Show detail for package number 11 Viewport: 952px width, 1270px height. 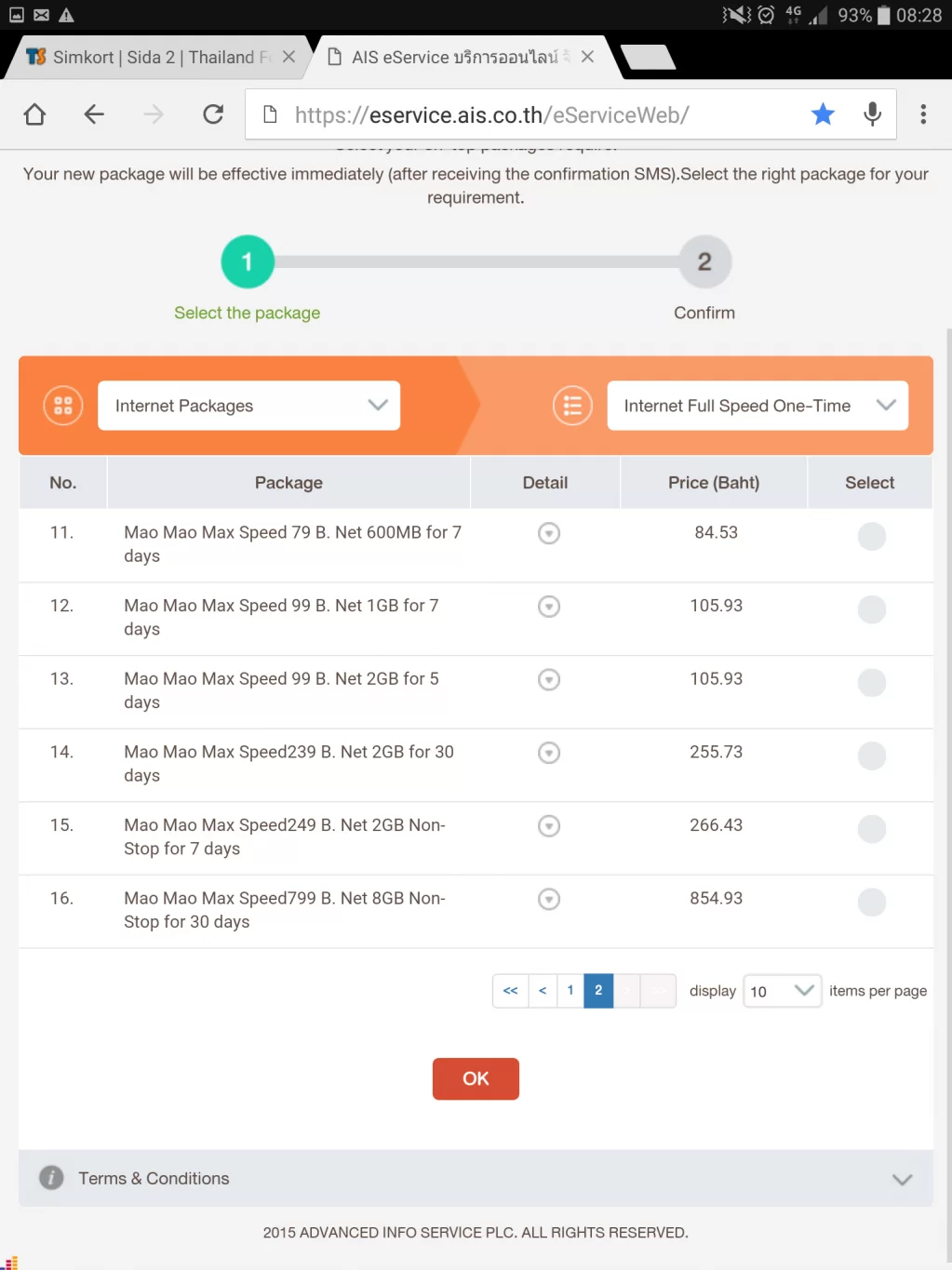(x=549, y=533)
